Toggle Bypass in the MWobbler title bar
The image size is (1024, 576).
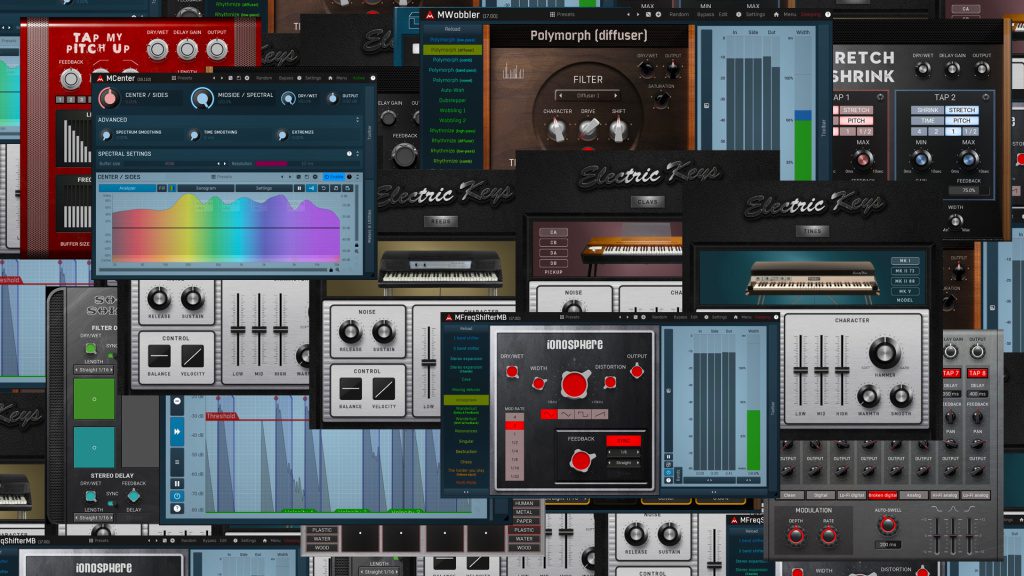point(705,14)
